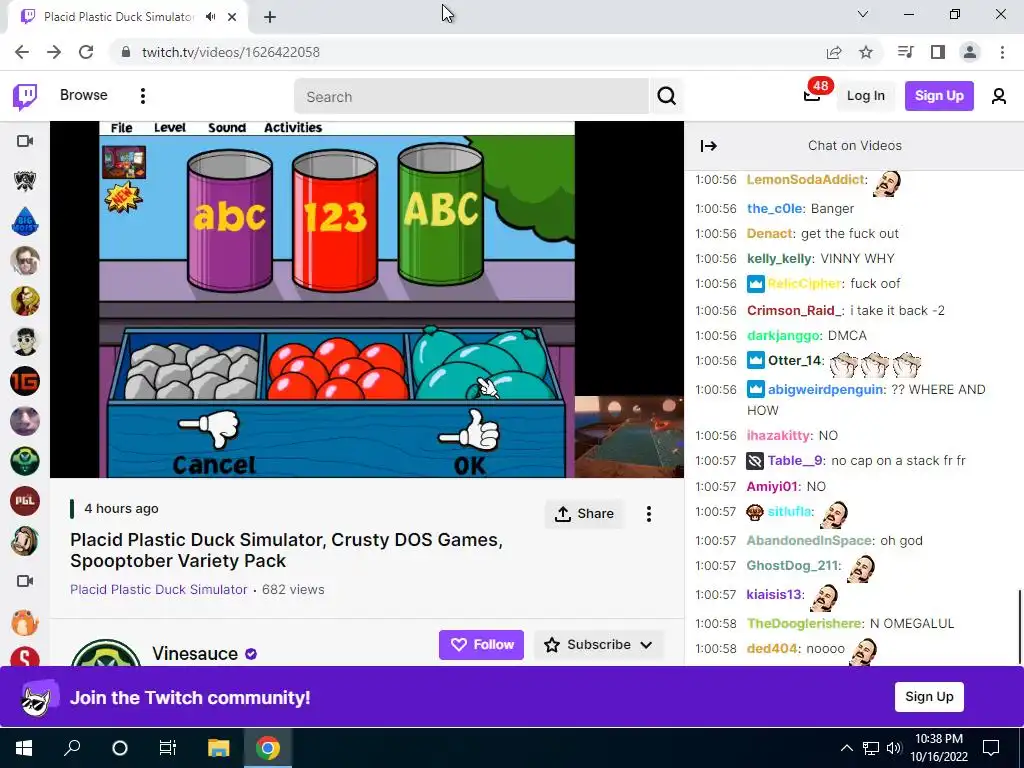1024x768 pixels.
Task: Select the purple abc can
Action: tap(230, 219)
